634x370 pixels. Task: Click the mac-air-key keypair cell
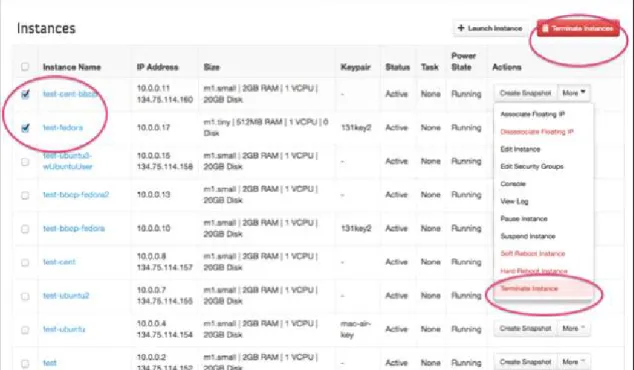coord(355,329)
